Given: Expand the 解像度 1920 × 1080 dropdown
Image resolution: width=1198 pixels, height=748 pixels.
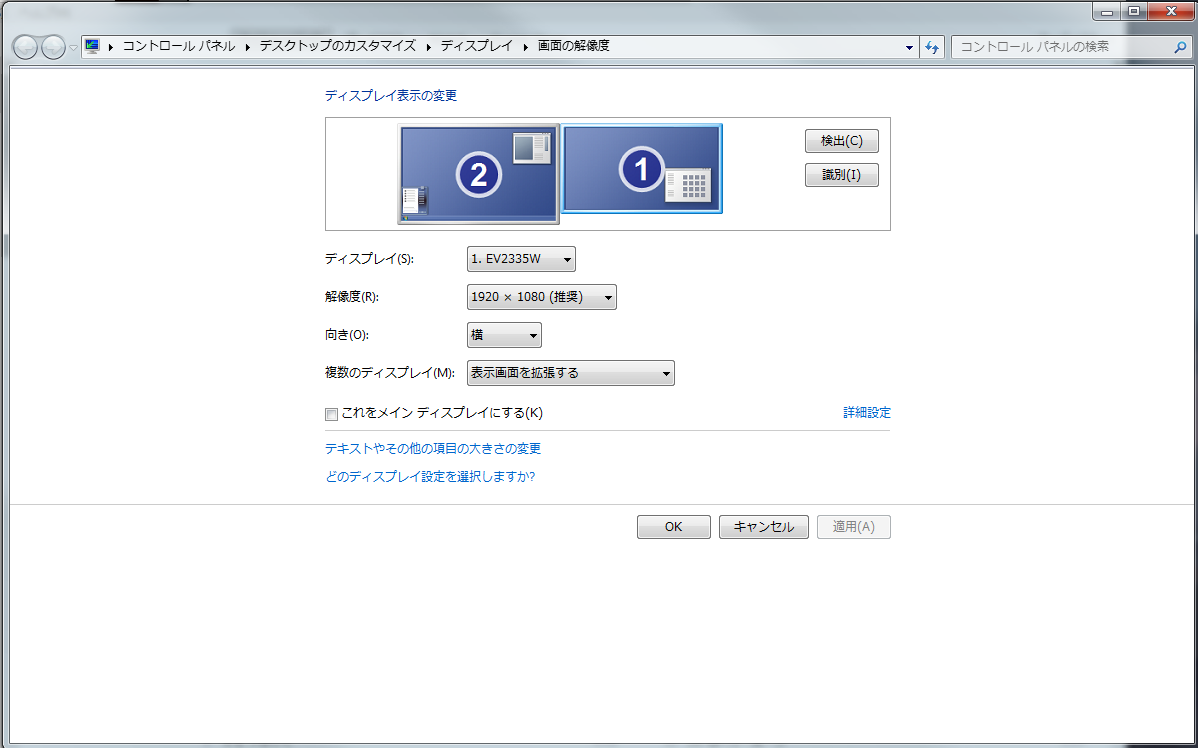Looking at the screenshot, I should tap(541, 297).
